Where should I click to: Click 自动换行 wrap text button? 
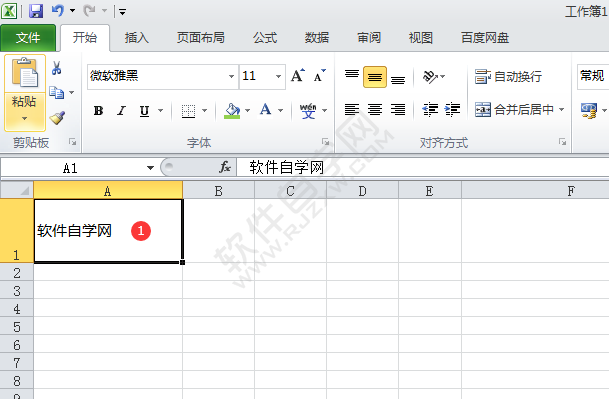pyautogui.click(x=508, y=77)
